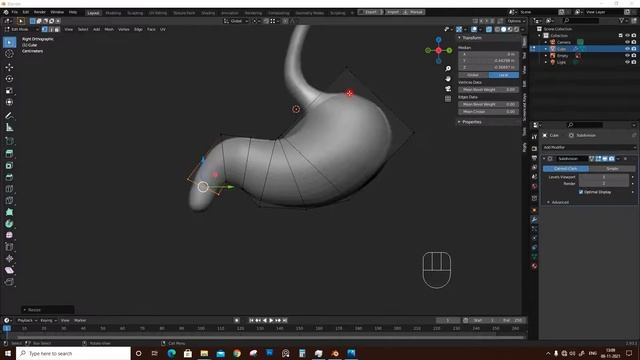Click the Local button under Median
Viewport: 640px width, 360px height.
pyautogui.click(x=504, y=75)
